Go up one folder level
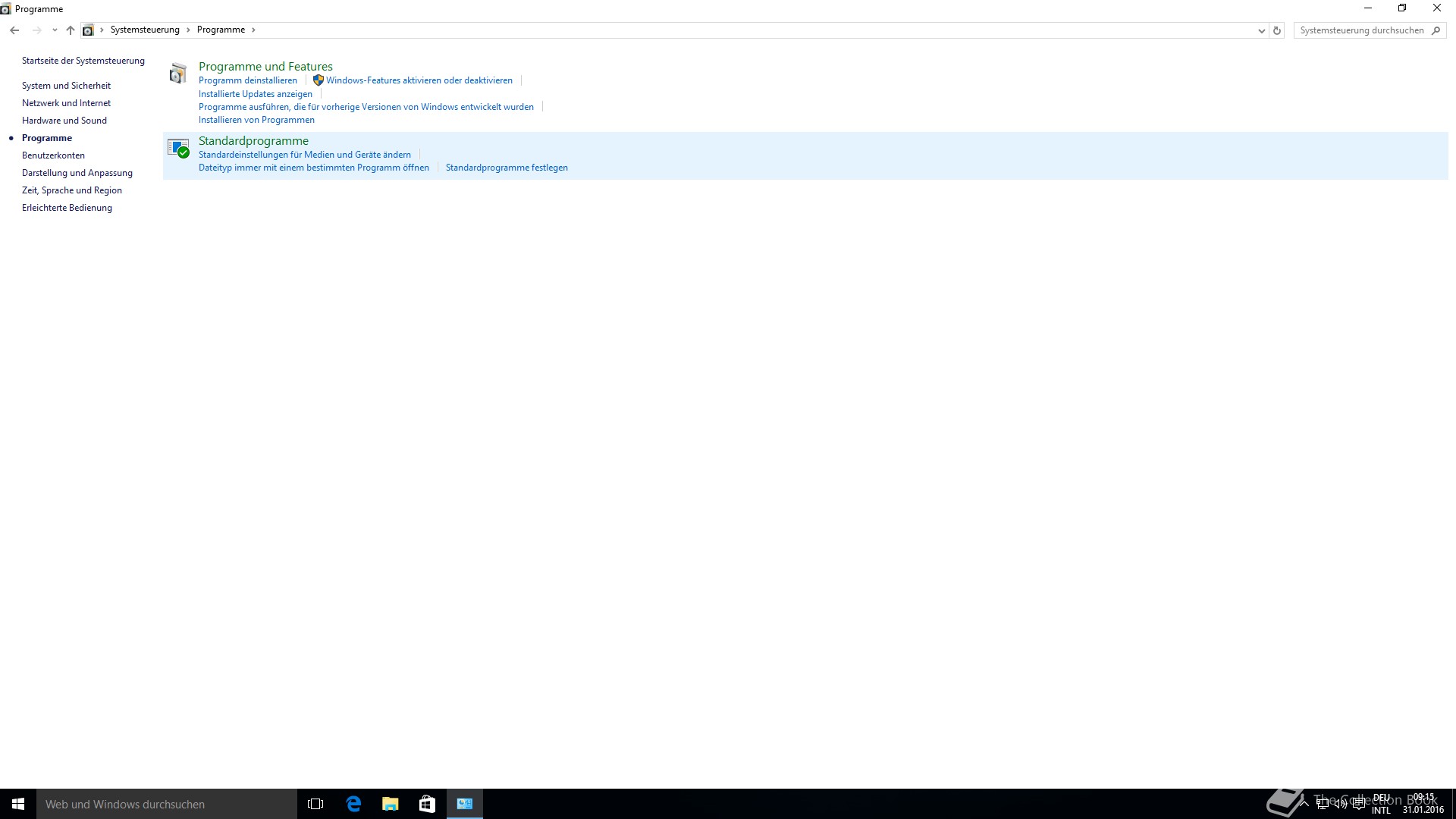 (71, 30)
